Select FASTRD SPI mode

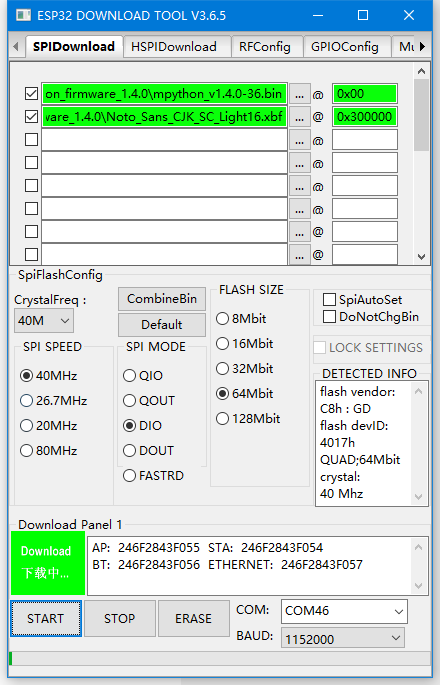pos(153,475)
